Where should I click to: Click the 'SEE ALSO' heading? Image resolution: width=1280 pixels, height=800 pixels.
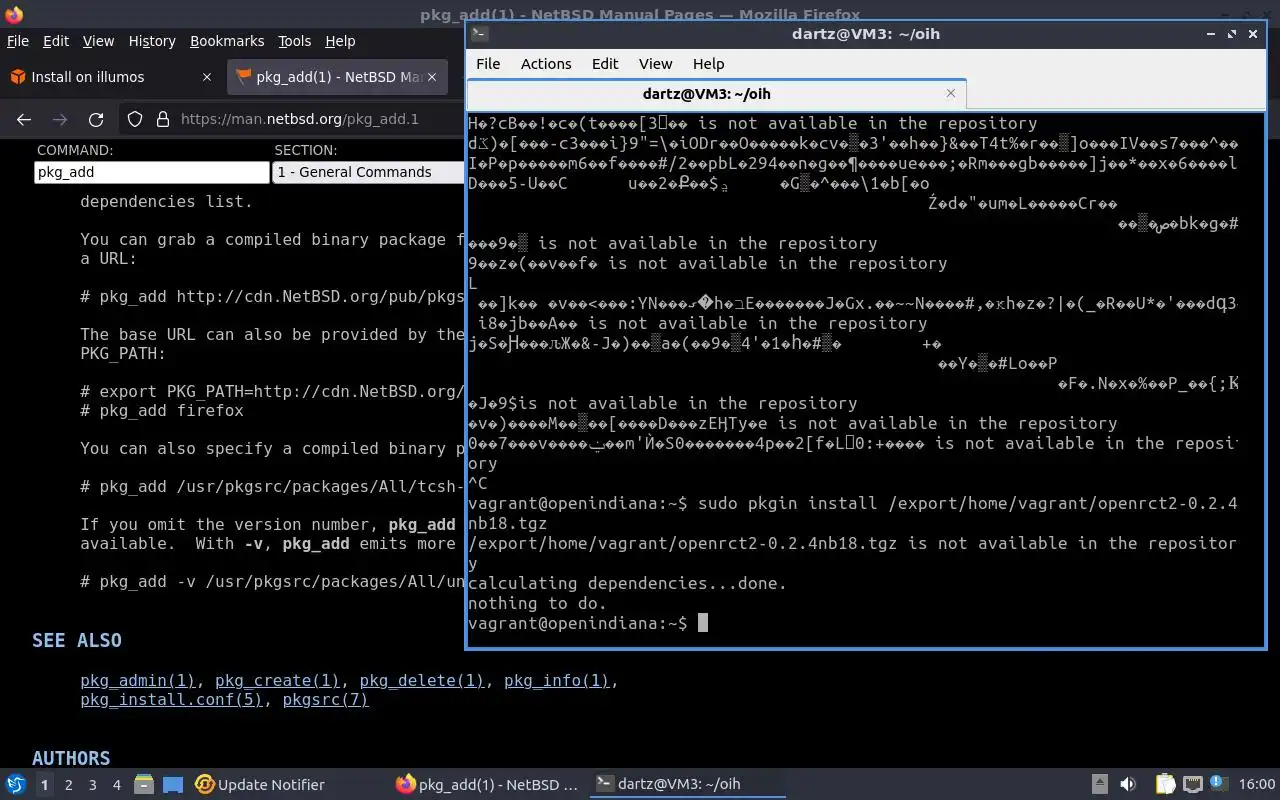coord(77,640)
